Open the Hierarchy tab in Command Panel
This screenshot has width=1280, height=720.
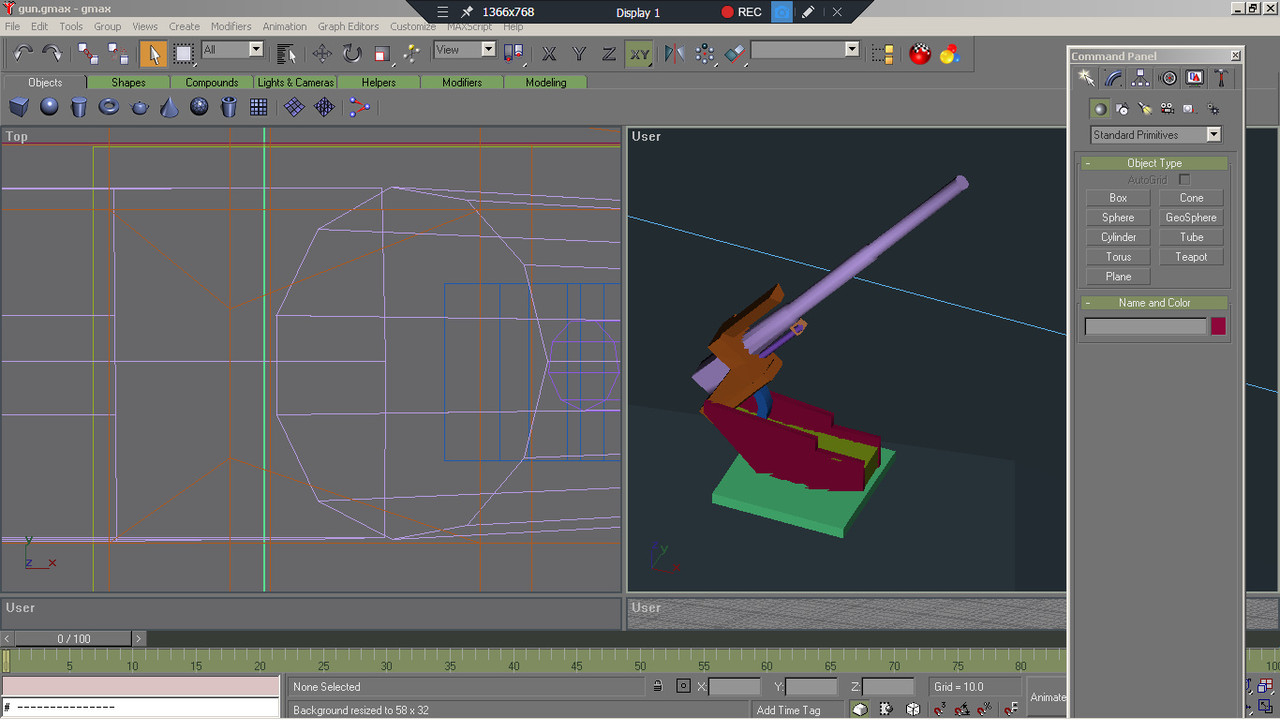point(1140,78)
